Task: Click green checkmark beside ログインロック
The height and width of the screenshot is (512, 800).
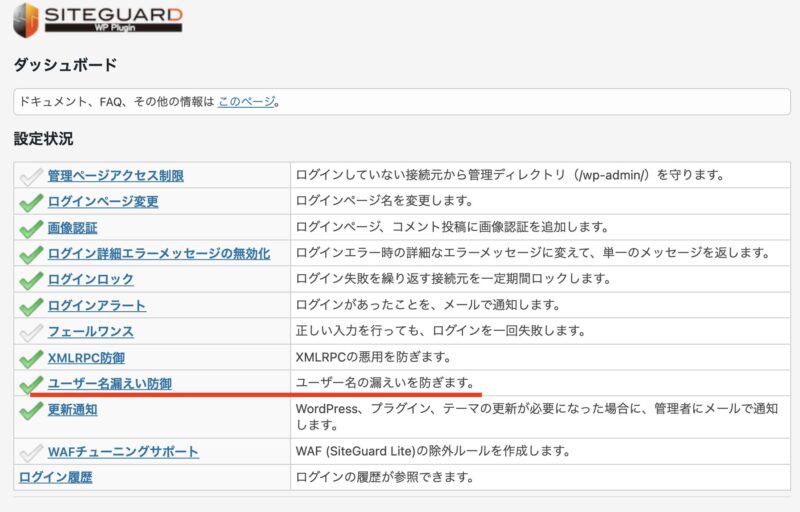Action: point(31,280)
